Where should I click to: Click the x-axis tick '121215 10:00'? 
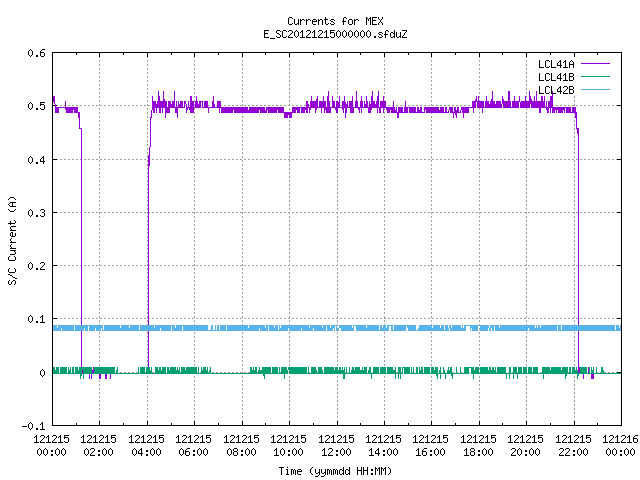288,446
